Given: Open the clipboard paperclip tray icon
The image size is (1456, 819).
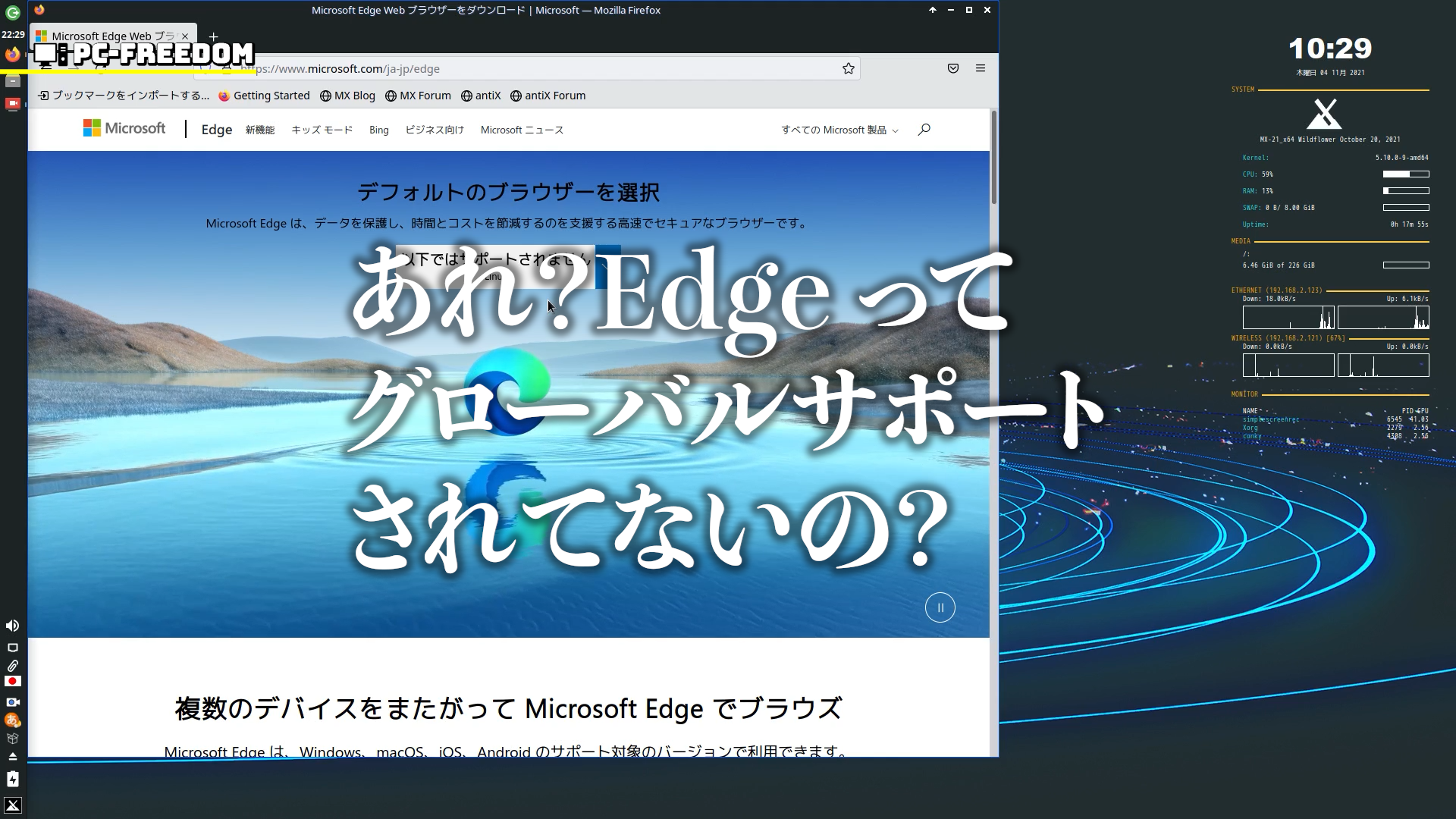Looking at the screenshot, I should click(x=12, y=666).
